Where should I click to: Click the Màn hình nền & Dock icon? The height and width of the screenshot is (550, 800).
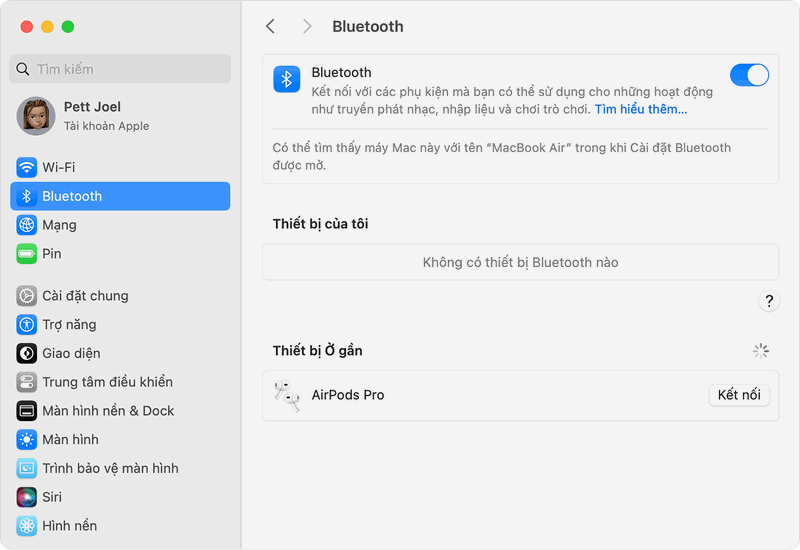tap(27, 411)
